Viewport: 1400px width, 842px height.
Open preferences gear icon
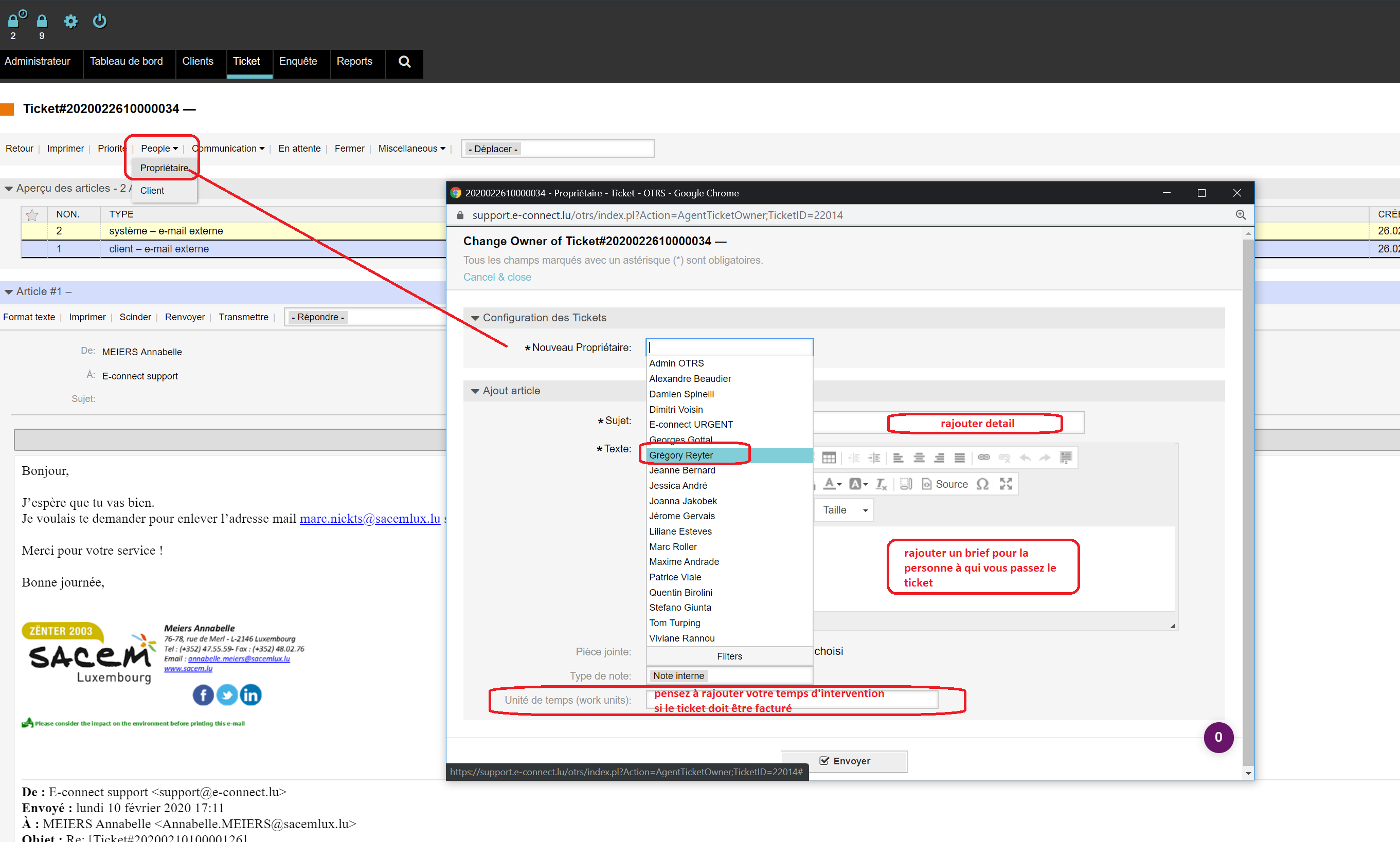tap(70, 22)
